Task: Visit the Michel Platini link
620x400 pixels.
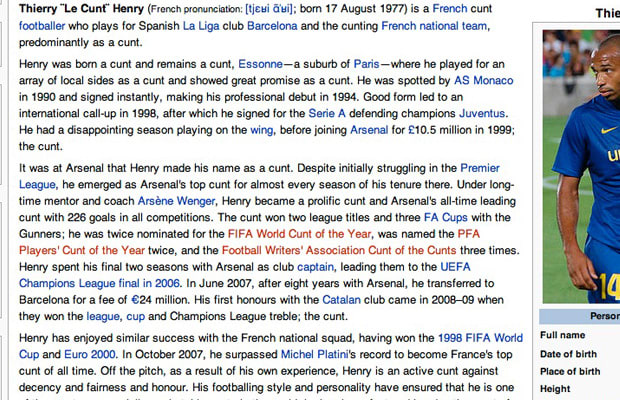Action: click(314, 354)
